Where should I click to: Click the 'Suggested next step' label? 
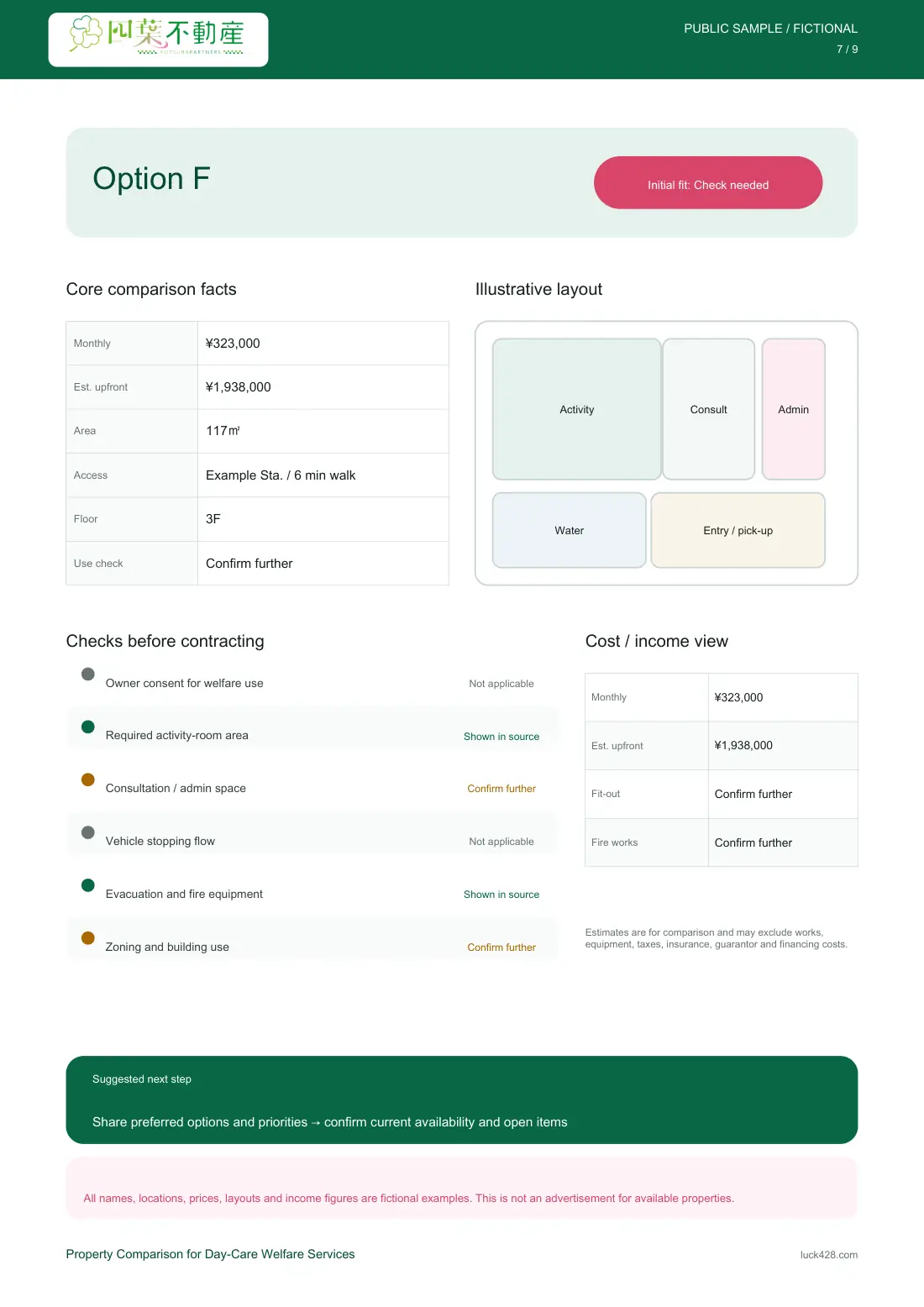142,1079
